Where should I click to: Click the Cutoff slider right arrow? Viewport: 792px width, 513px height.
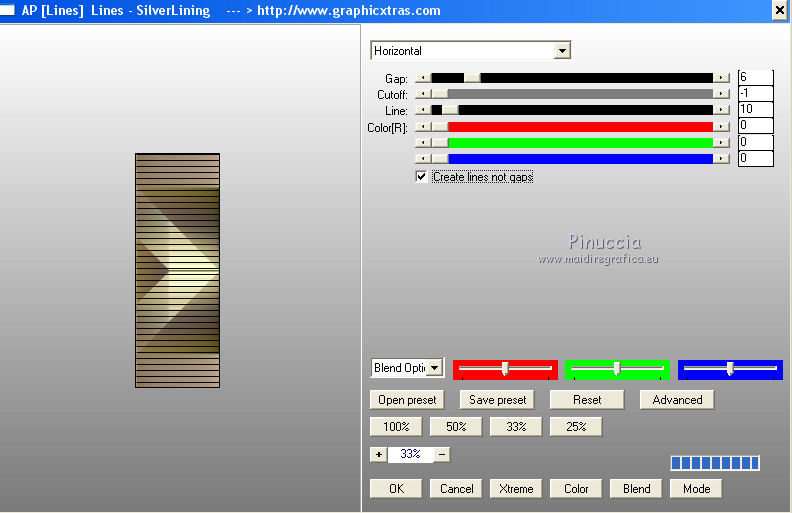(721, 94)
